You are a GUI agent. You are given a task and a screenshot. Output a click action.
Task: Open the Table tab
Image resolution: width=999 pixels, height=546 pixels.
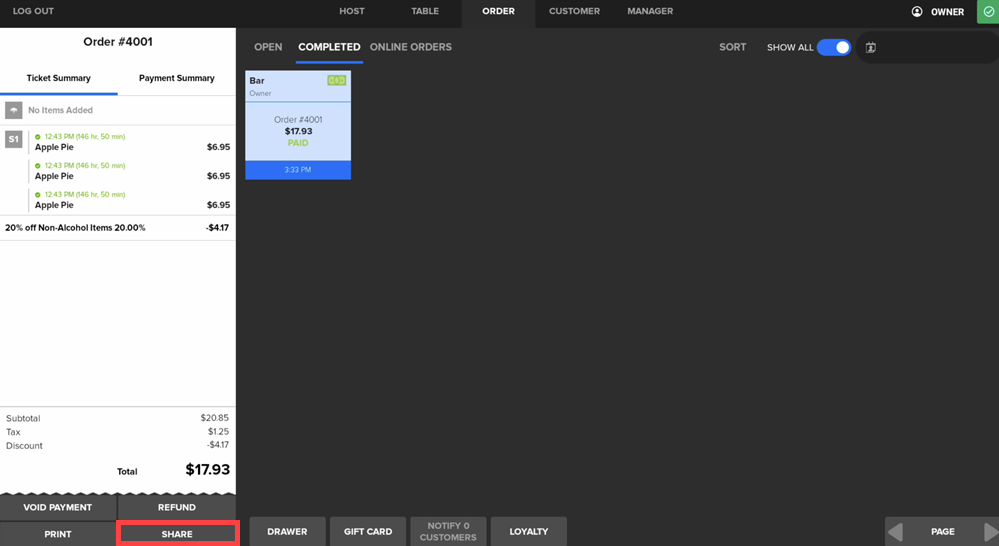click(x=425, y=11)
